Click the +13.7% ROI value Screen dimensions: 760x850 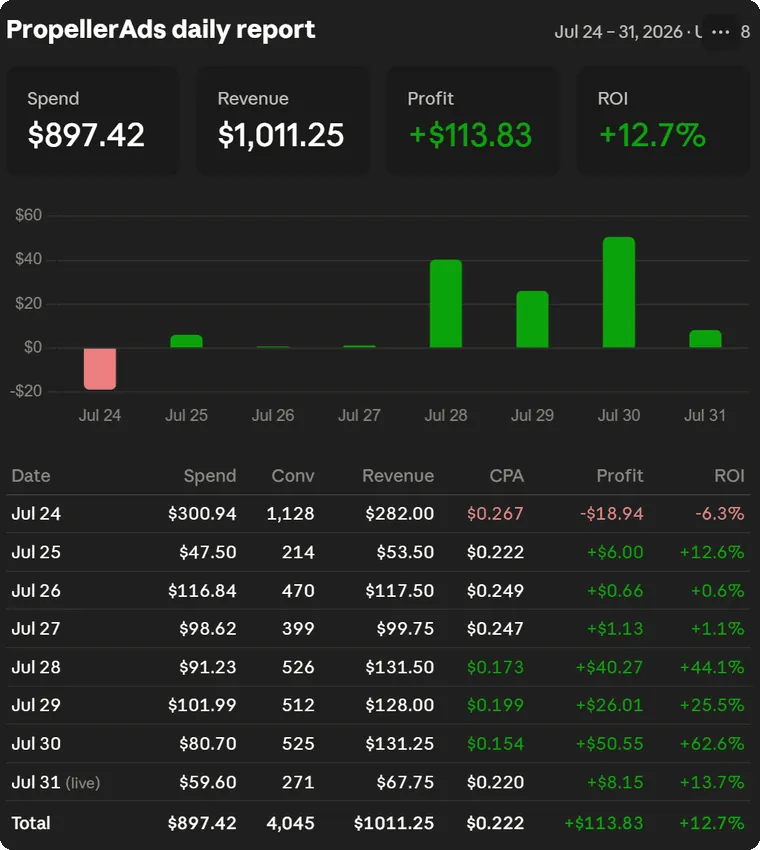712,782
